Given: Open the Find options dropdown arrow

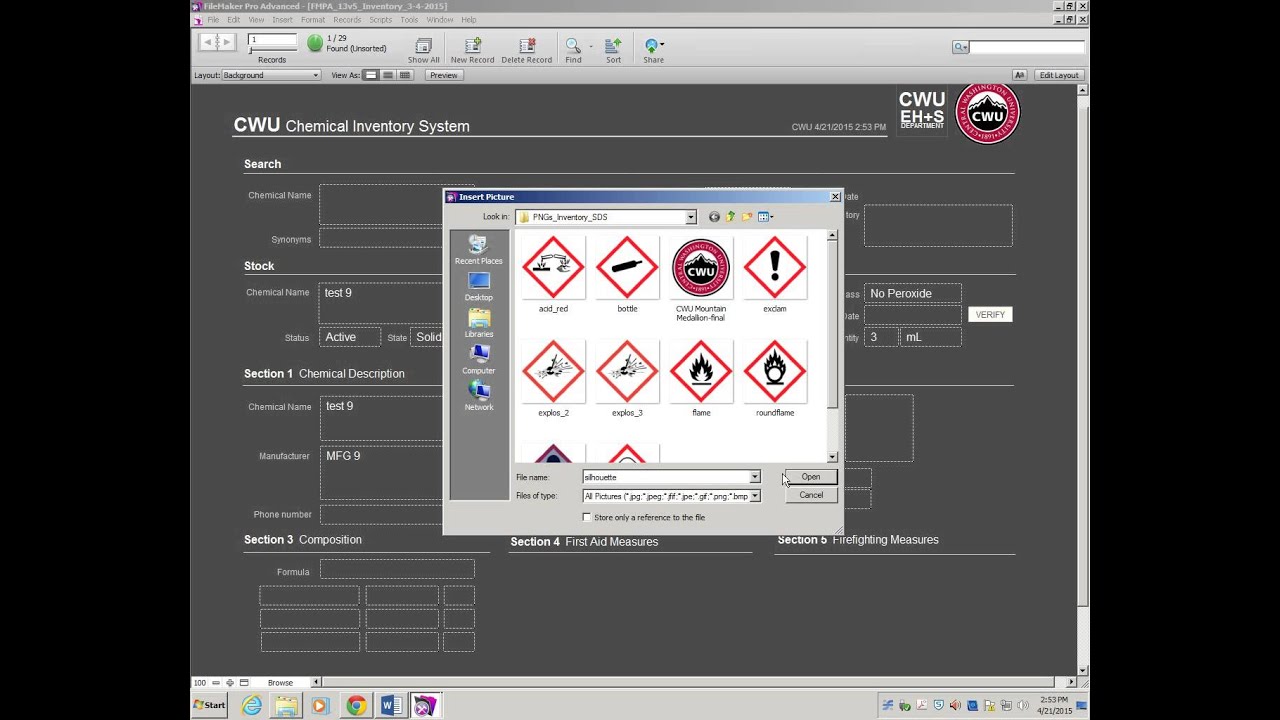Looking at the screenshot, I should [x=590, y=46].
